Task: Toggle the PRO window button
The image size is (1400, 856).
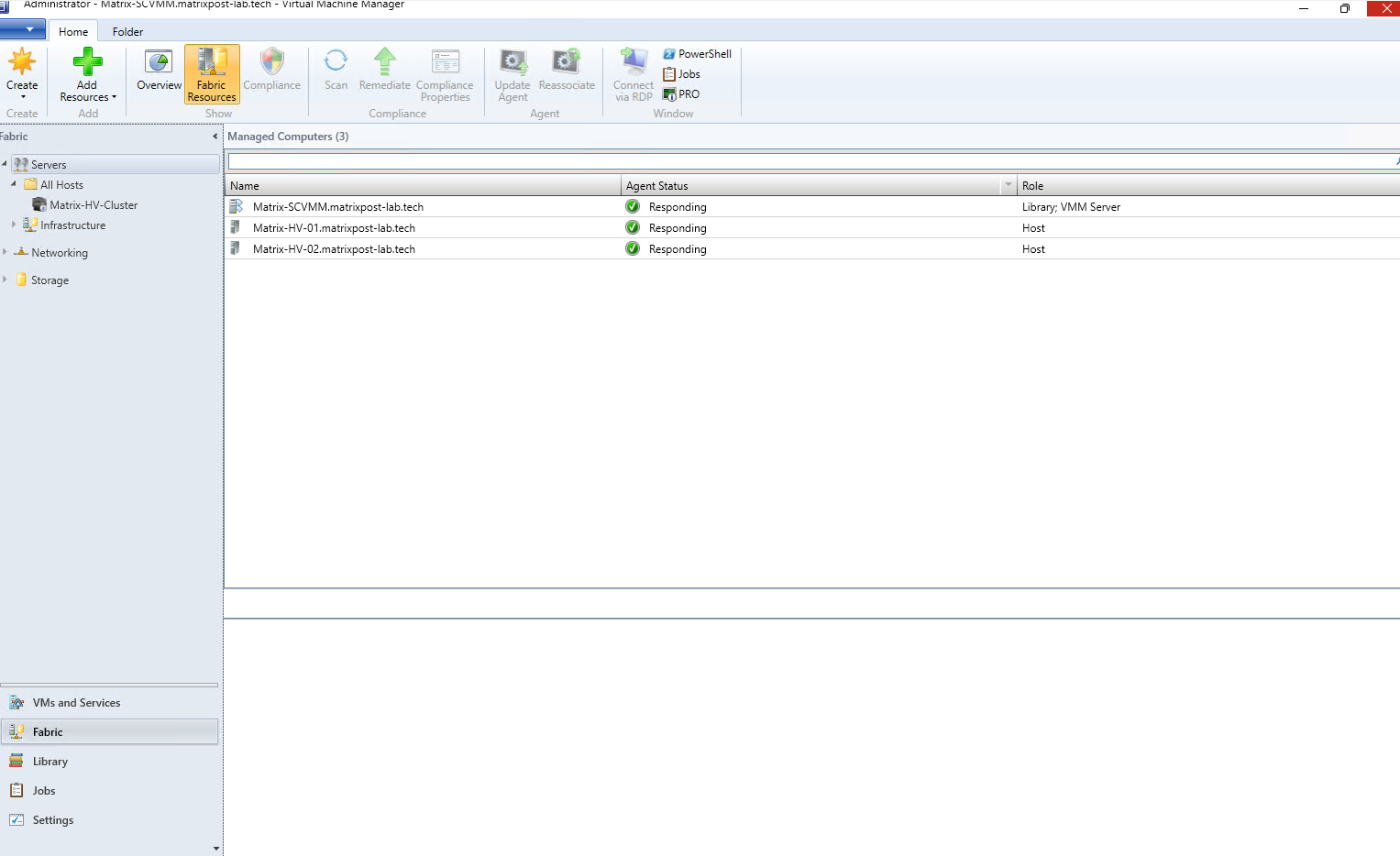Action: pos(682,94)
